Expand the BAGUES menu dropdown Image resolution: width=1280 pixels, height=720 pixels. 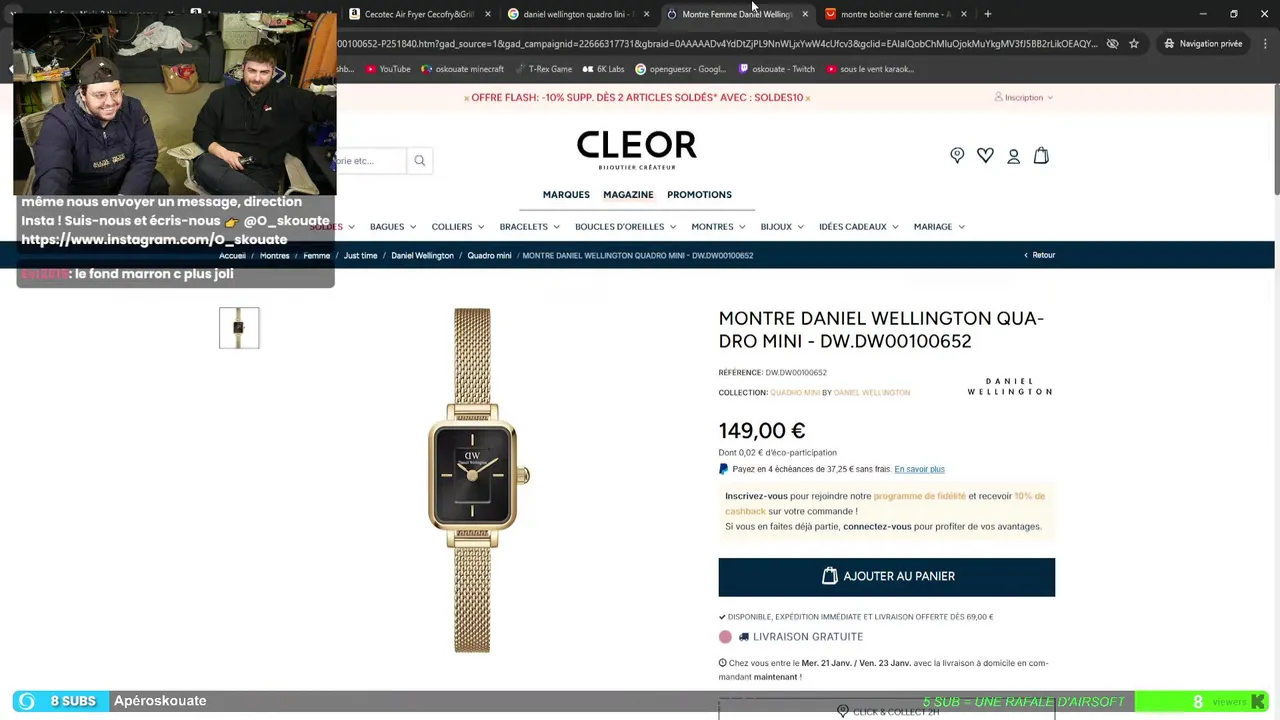393,227
